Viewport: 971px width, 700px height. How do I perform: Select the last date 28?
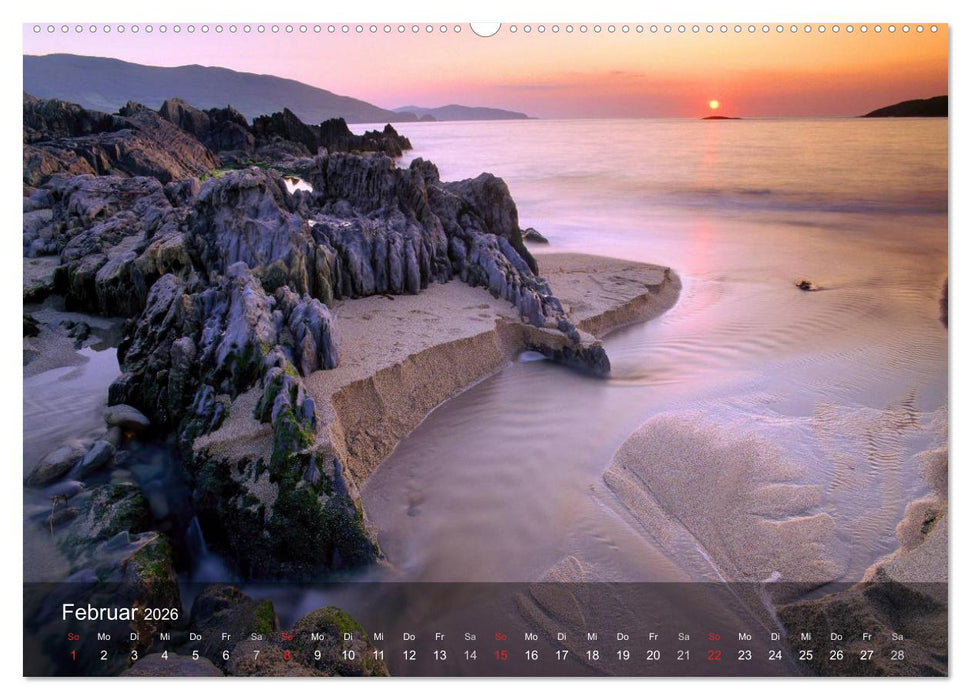897,652
